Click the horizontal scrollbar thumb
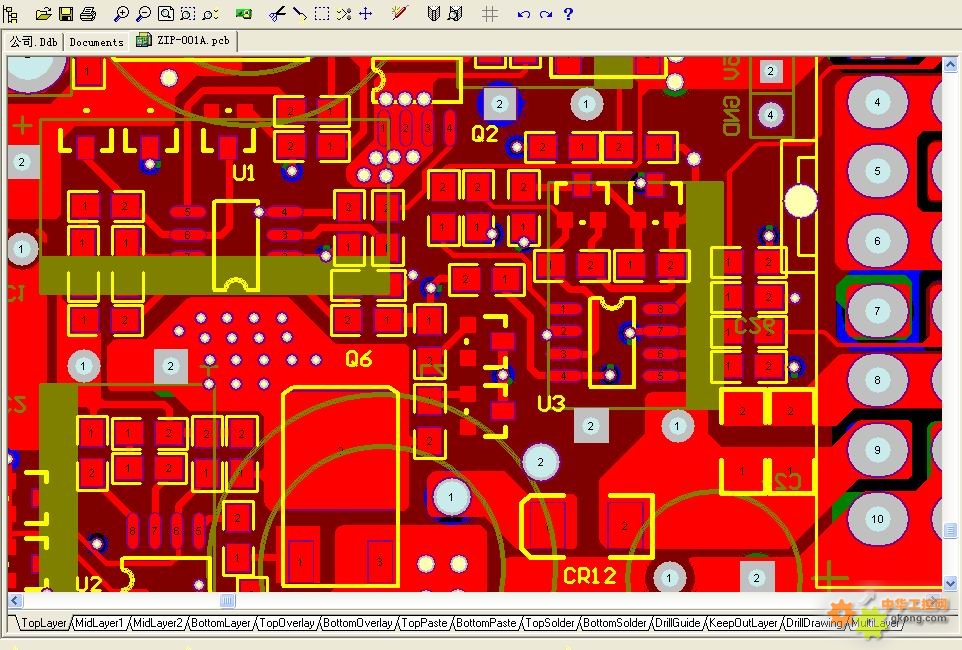 tap(227, 600)
